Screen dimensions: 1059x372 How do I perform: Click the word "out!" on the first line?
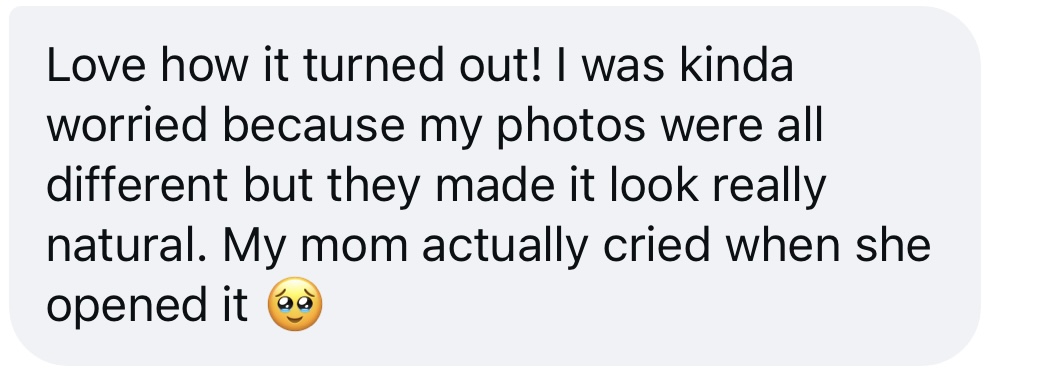click(x=496, y=66)
